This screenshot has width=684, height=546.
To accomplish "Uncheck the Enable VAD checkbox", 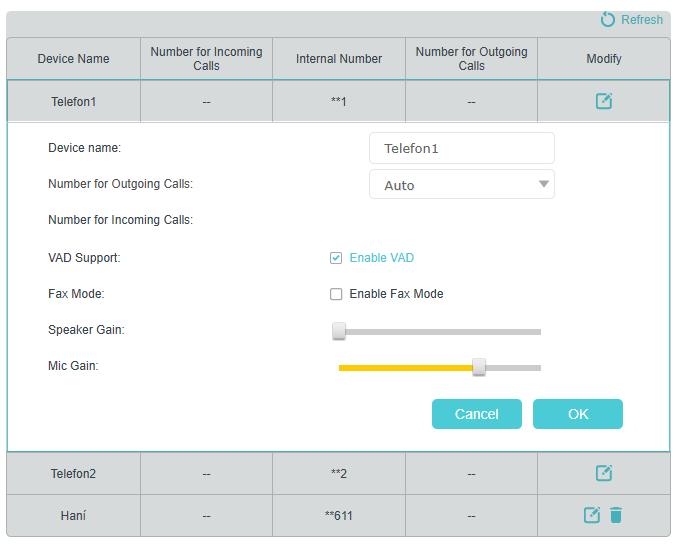I will pyautogui.click(x=336, y=258).
